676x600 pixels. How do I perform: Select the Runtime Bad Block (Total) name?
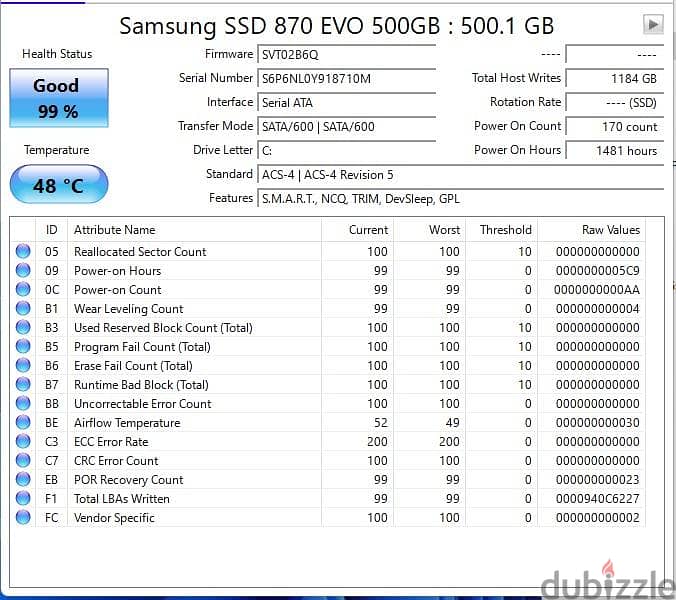(x=141, y=384)
